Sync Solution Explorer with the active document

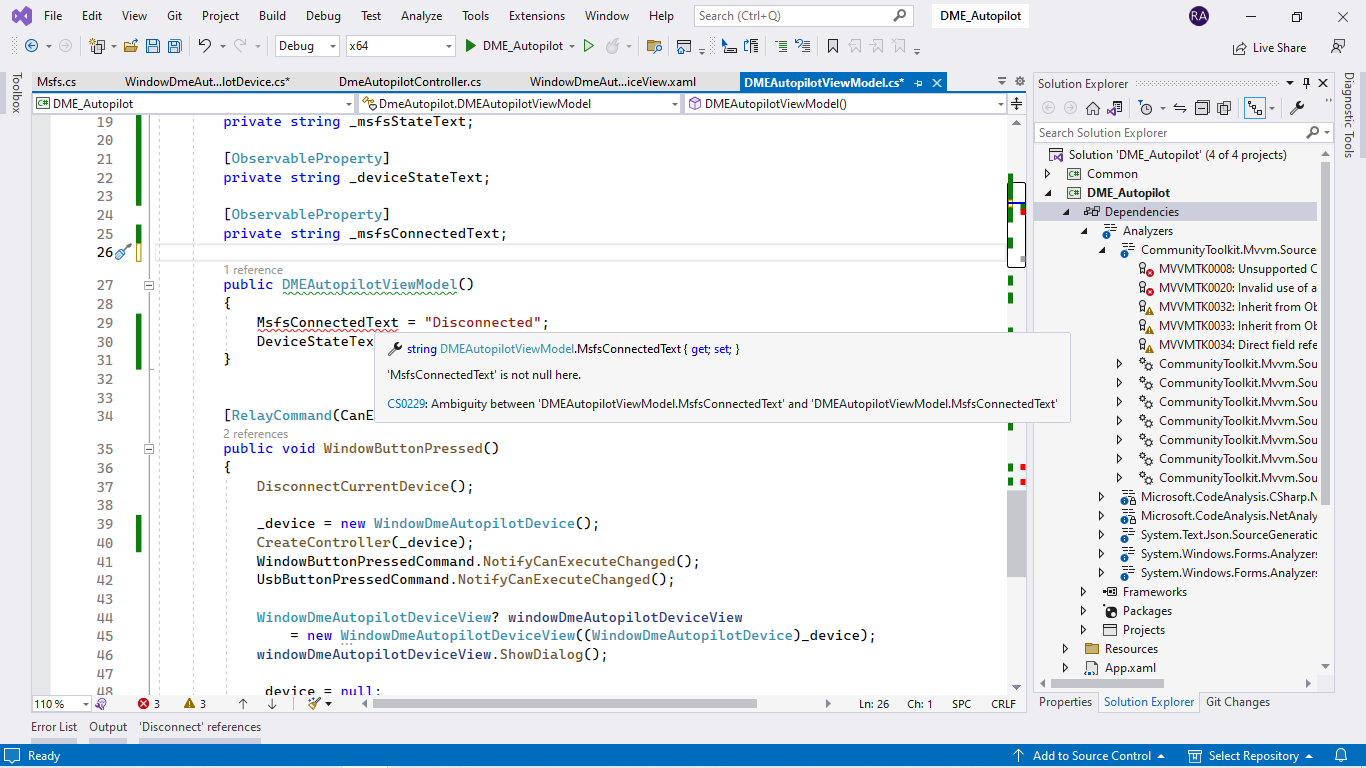(1180, 108)
